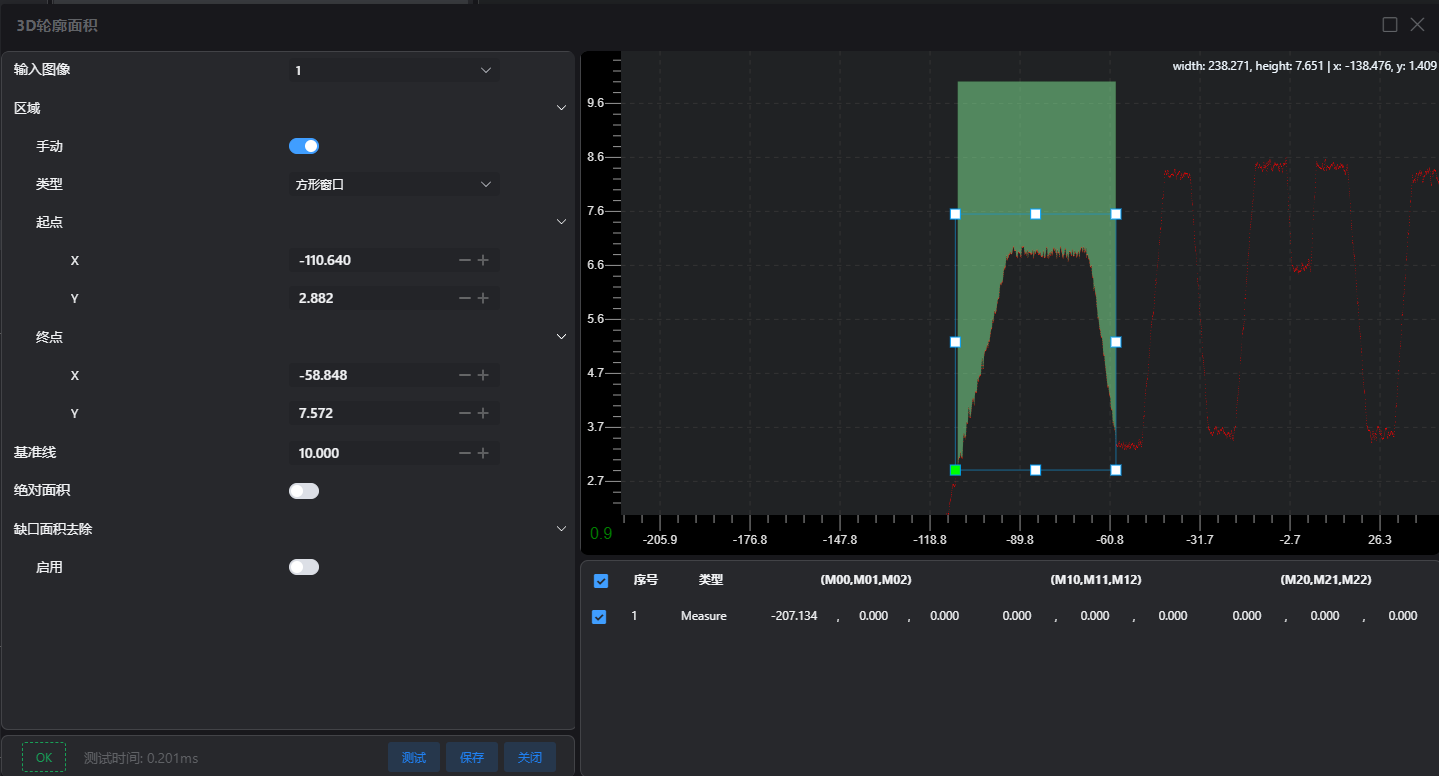Screen dimensions: 1439x776
Task: Collapse the 缺口面积去除 section
Action: [x=561, y=529]
